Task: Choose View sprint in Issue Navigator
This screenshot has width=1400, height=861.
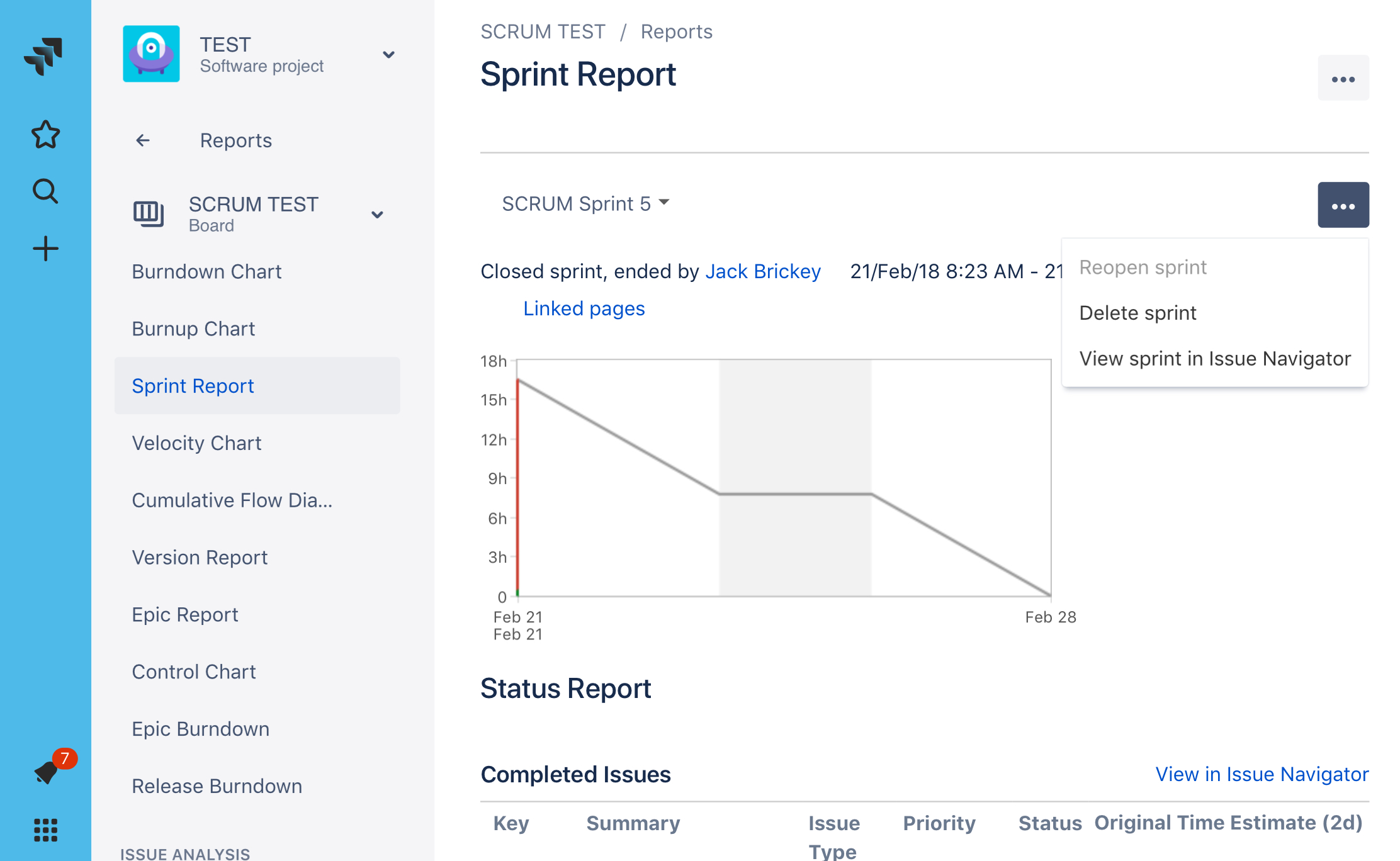Action: pos(1214,358)
